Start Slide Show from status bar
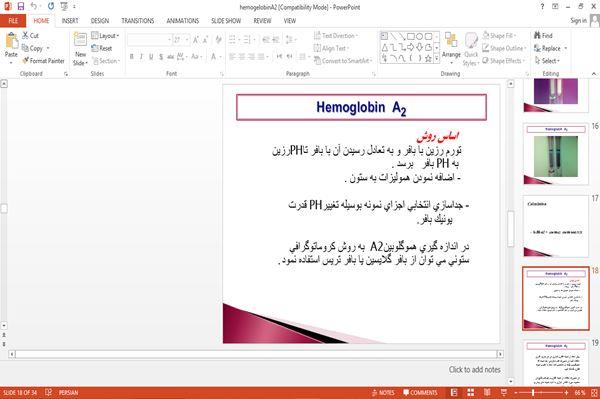 point(504,392)
